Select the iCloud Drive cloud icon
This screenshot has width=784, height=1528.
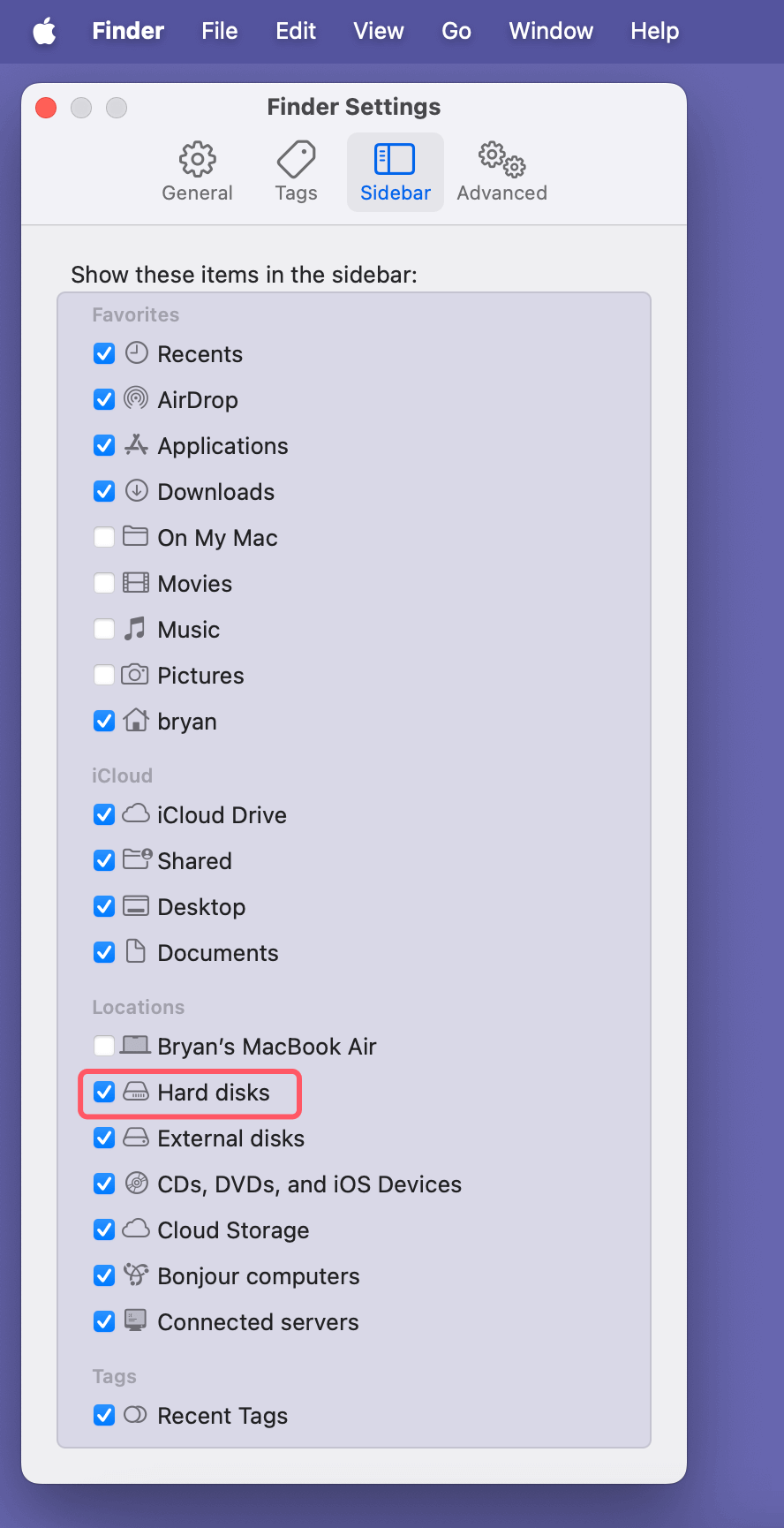click(x=136, y=814)
